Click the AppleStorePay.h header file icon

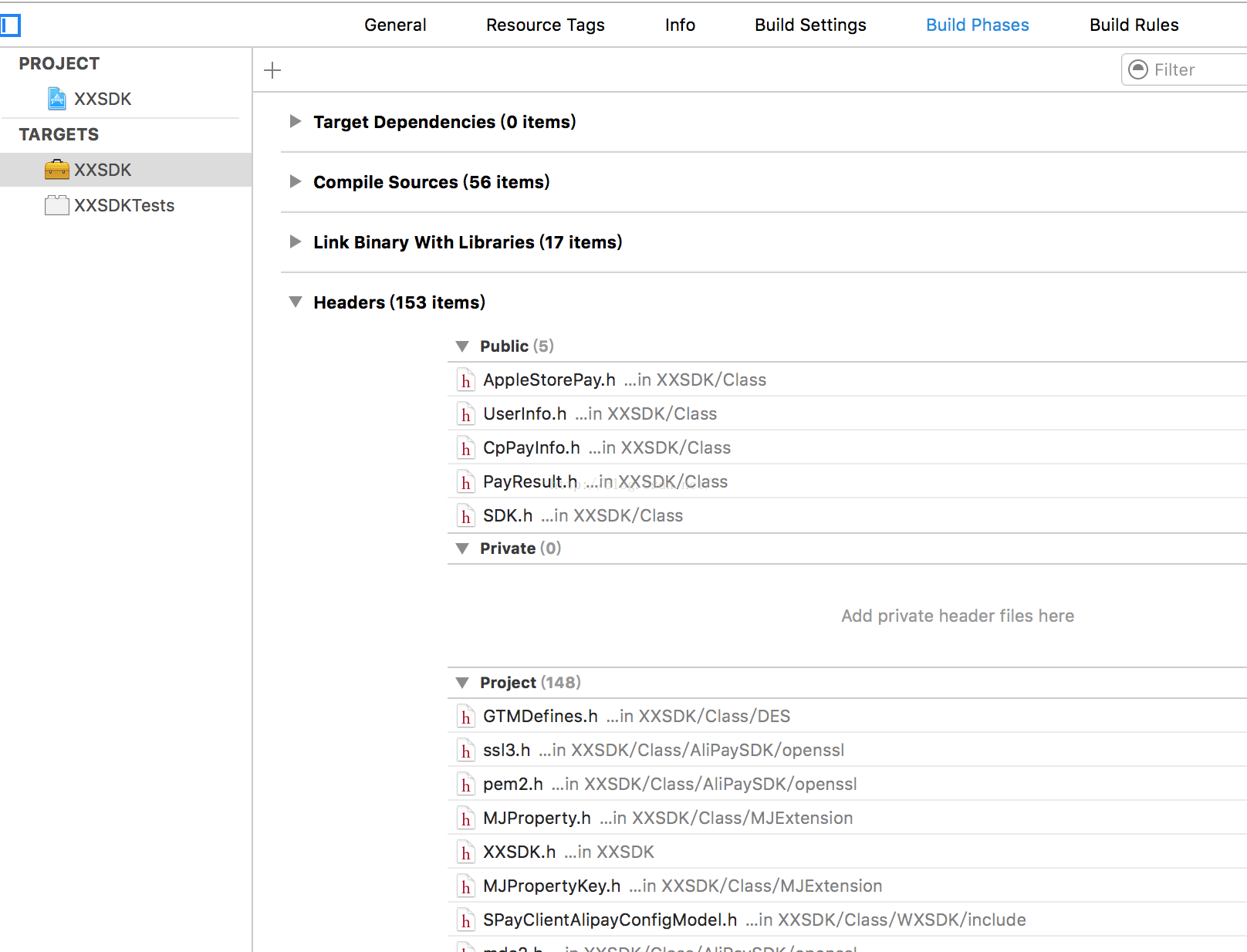465,380
